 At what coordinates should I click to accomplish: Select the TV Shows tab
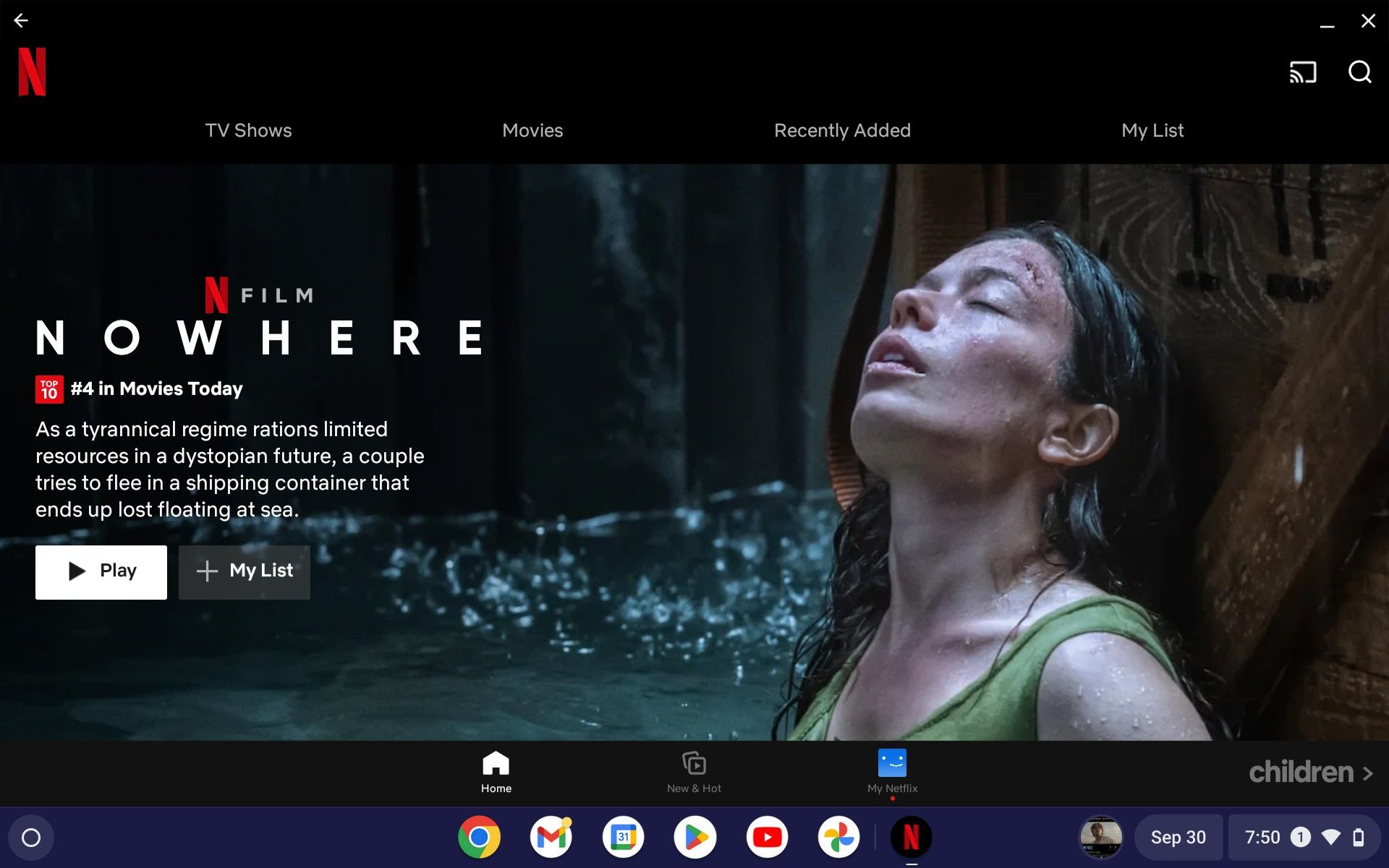(x=248, y=130)
